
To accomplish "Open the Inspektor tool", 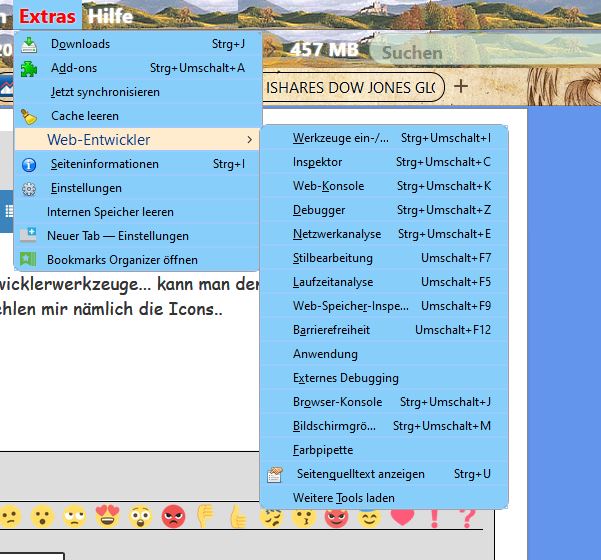I will pyautogui.click(x=384, y=162).
